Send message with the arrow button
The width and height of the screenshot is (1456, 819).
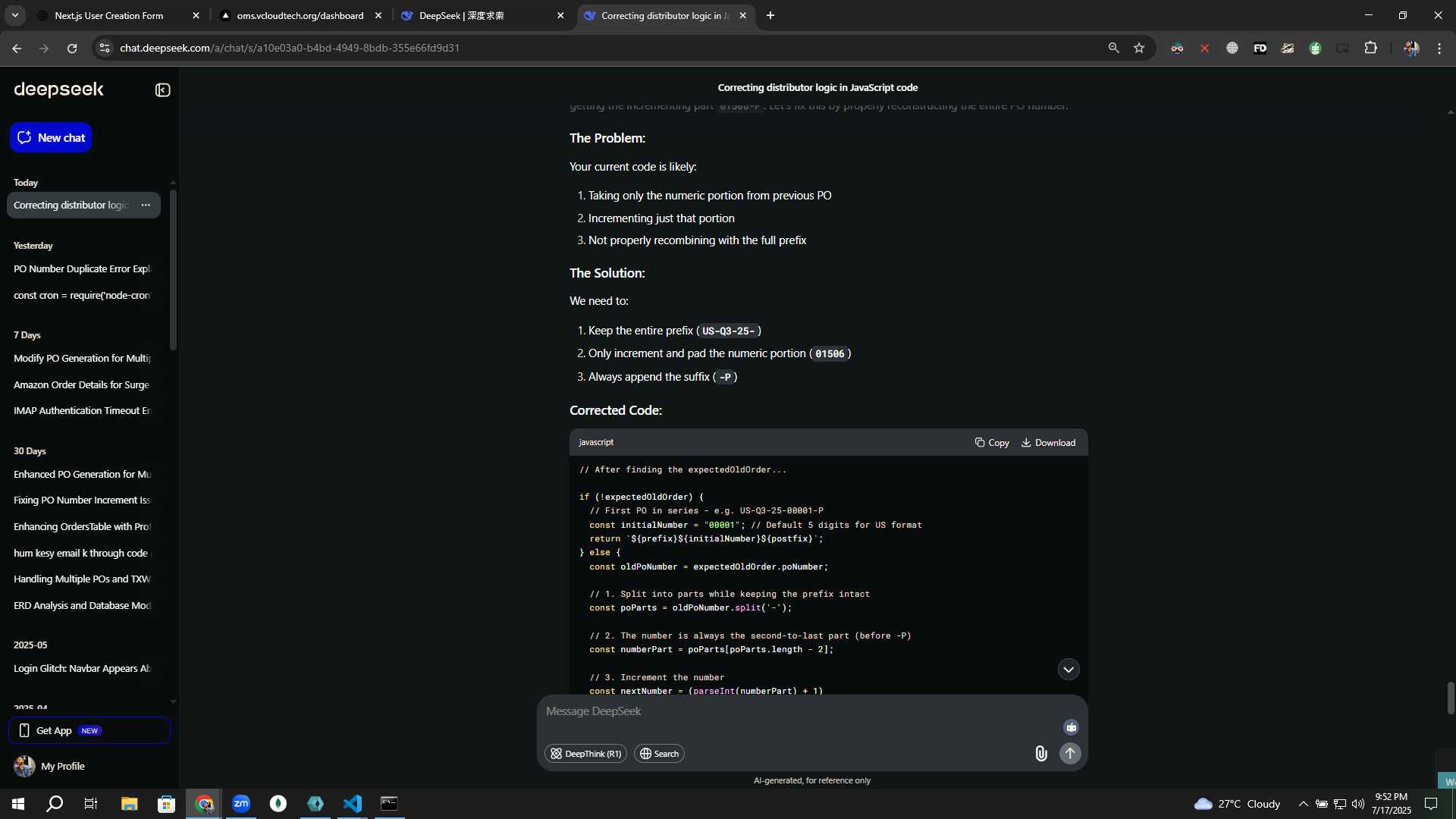[x=1070, y=753]
